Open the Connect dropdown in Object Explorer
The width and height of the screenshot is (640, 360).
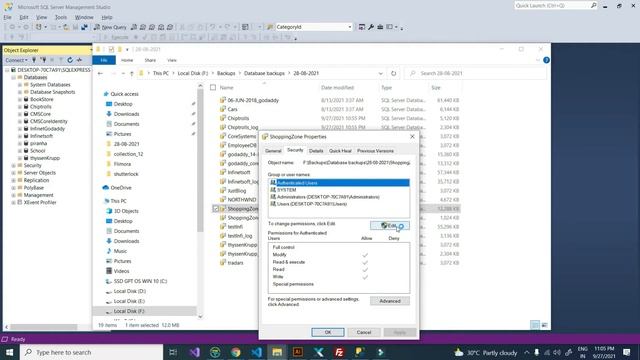16,60
